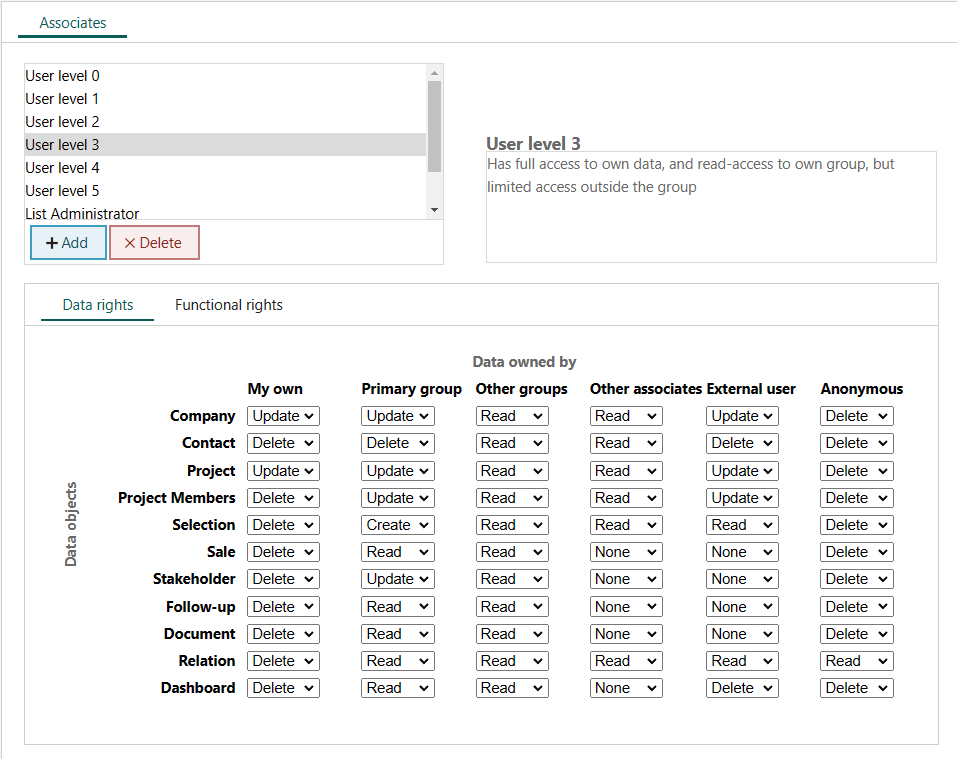Open the Associates tab

click(73, 23)
